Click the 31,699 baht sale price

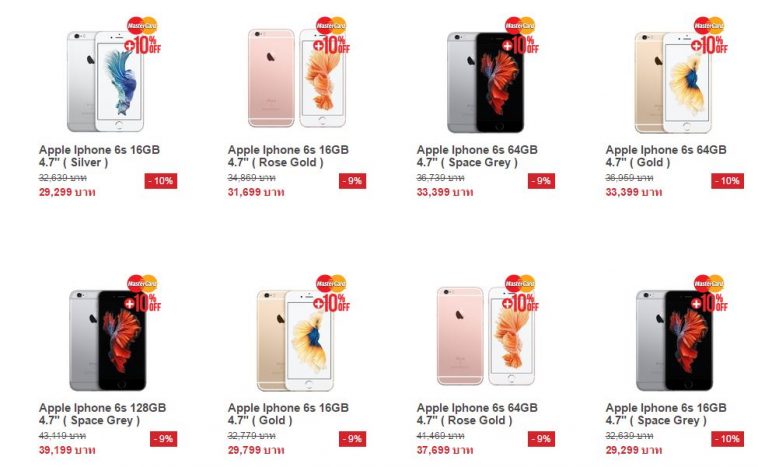(256, 192)
